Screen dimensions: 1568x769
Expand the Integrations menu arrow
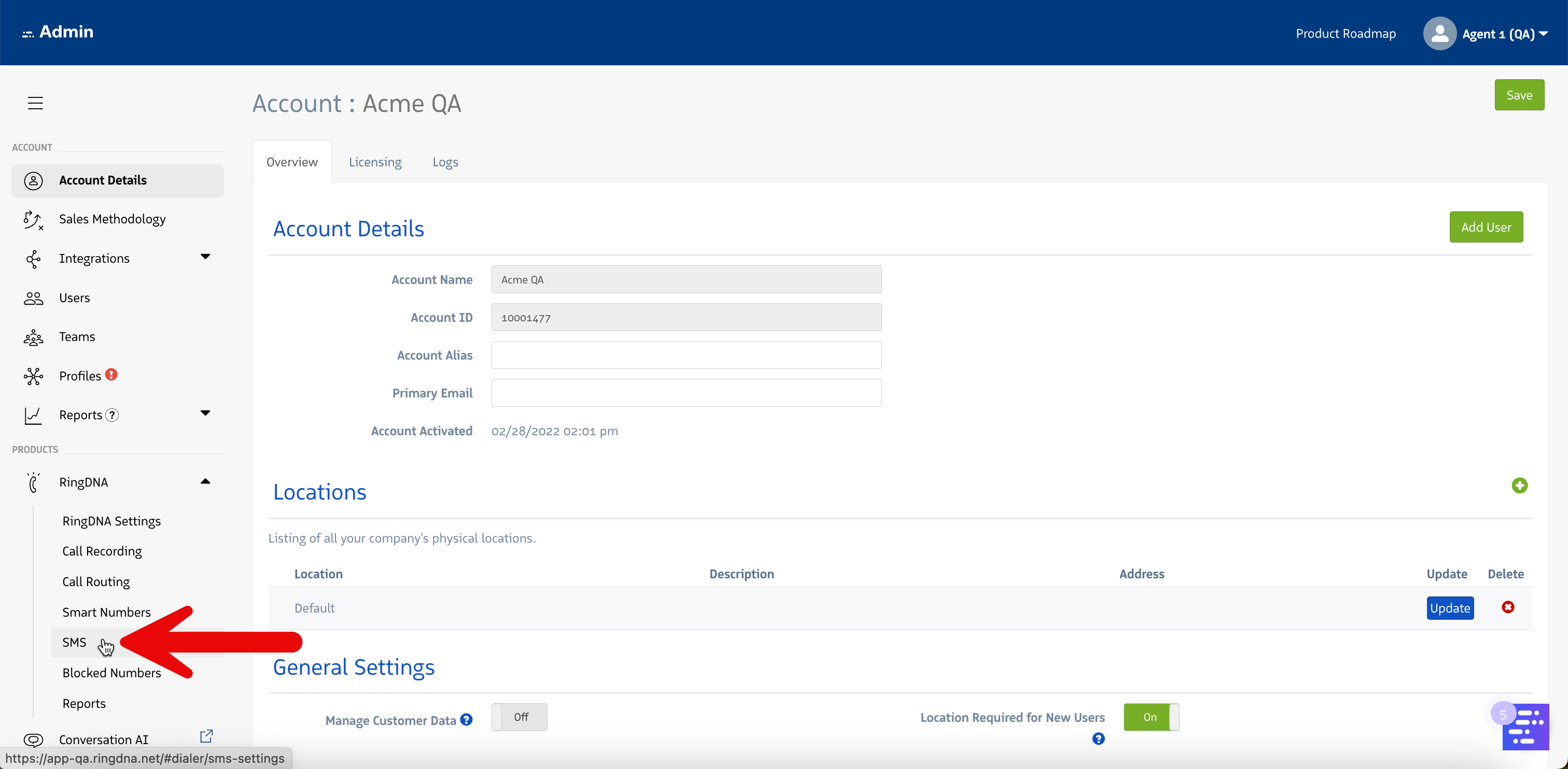tap(205, 257)
